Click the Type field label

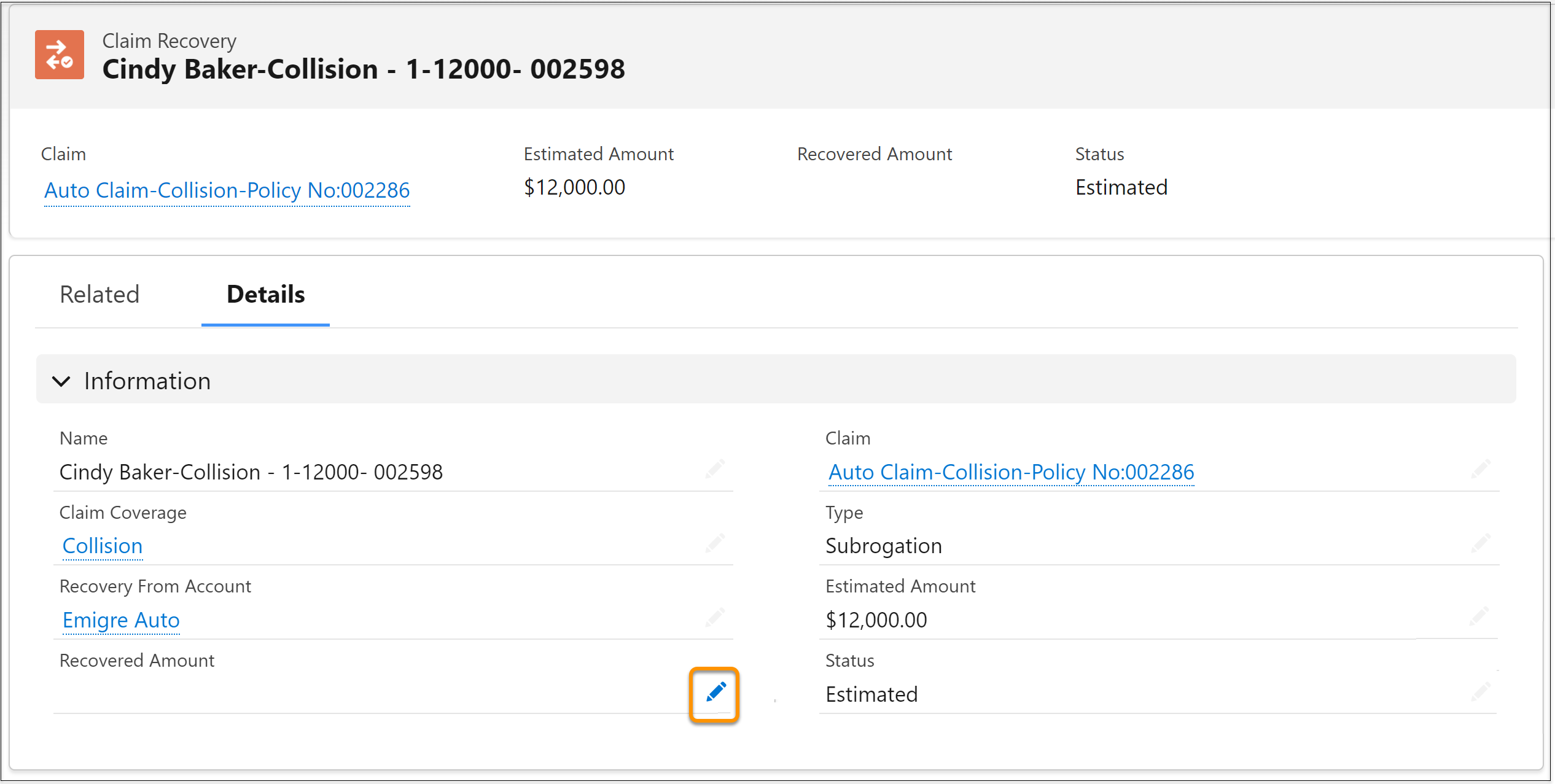[x=844, y=513]
